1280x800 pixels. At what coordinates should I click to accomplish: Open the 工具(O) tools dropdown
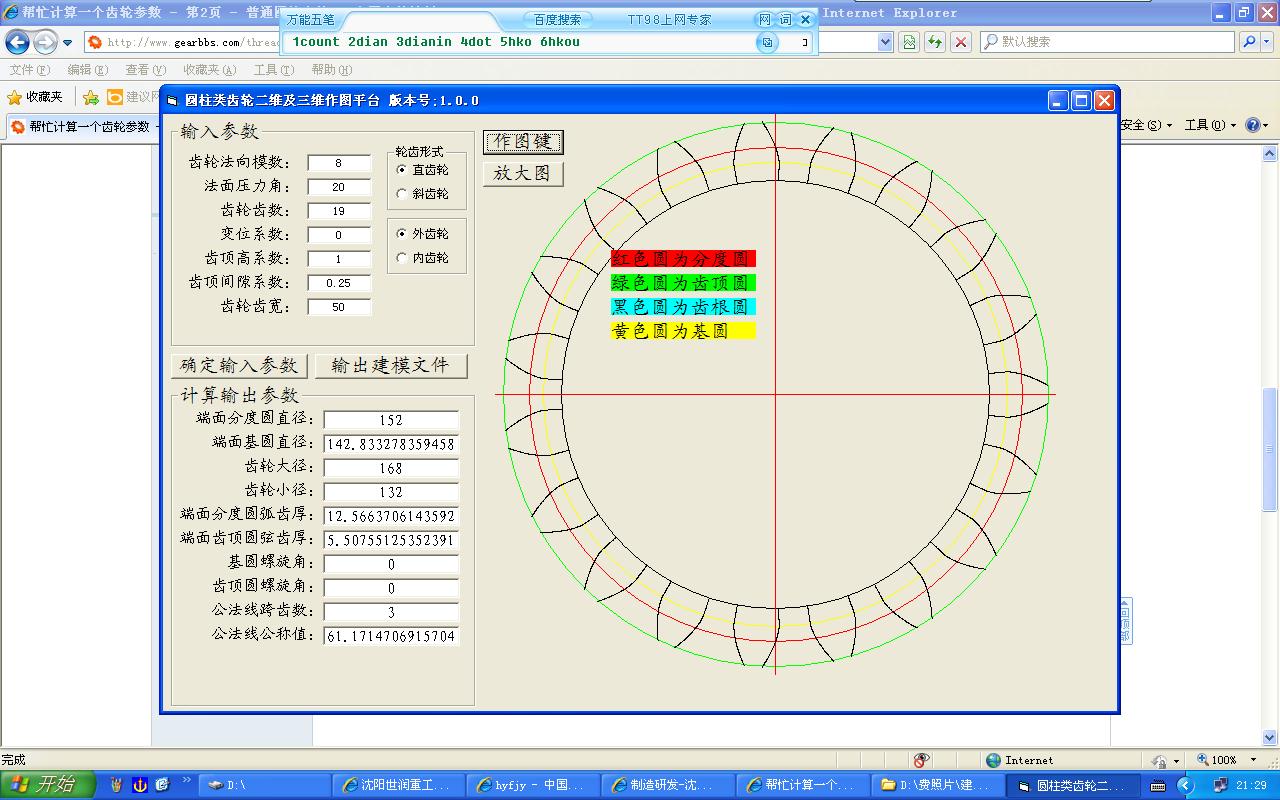(x=1210, y=125)
